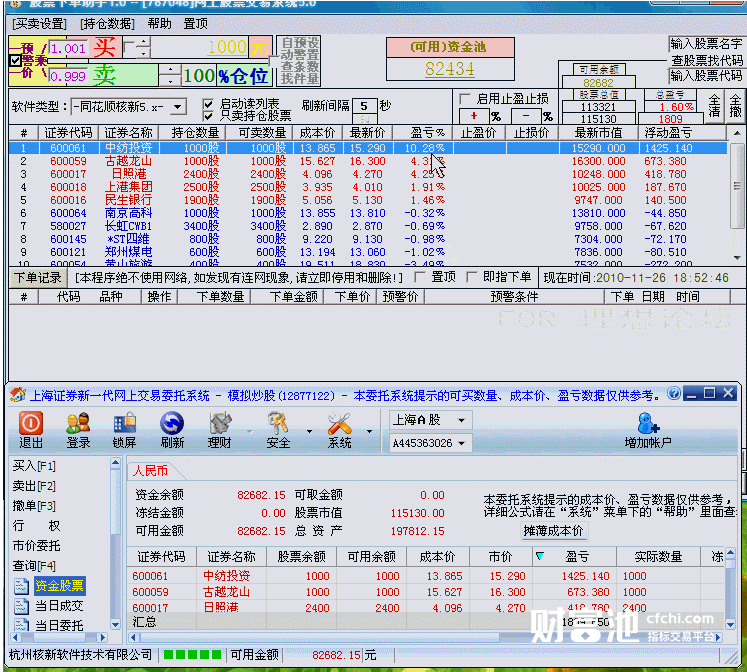Click the red 退出 exit power icon
The image size is (747, 672).
[31, 423]
